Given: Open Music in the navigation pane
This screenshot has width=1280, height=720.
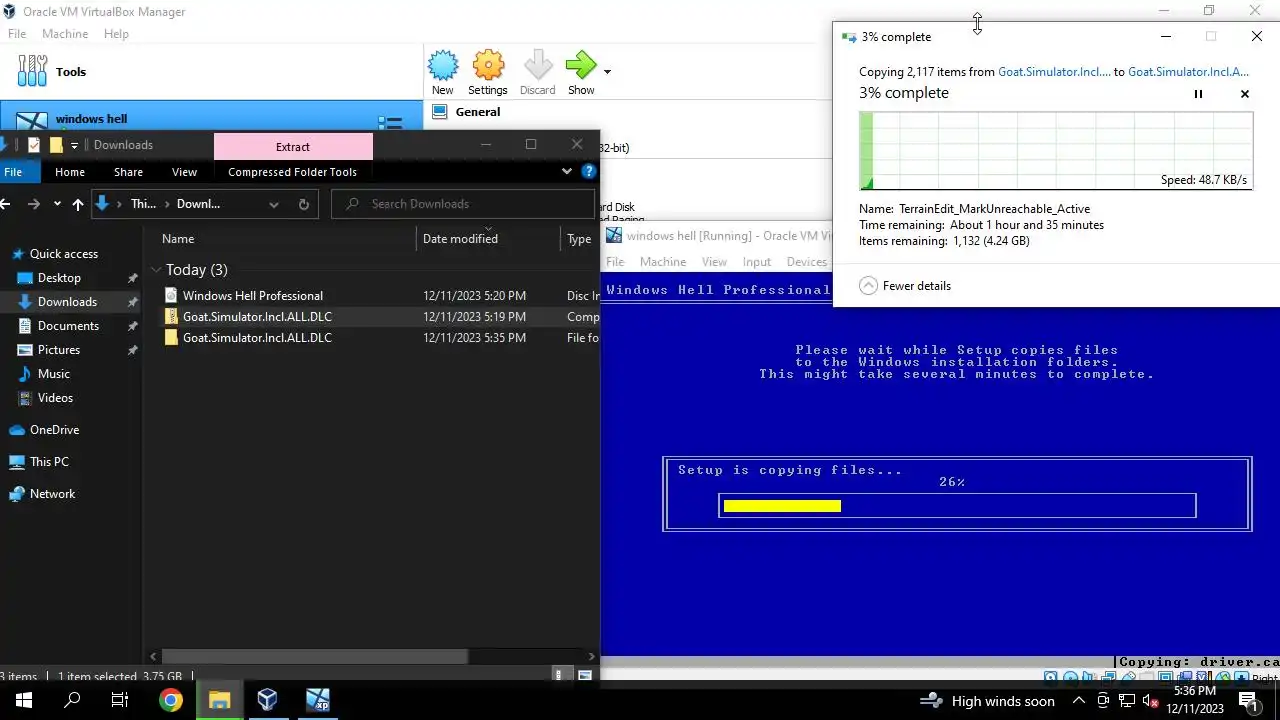Looking at the screenshot, I should pos(53,374).
